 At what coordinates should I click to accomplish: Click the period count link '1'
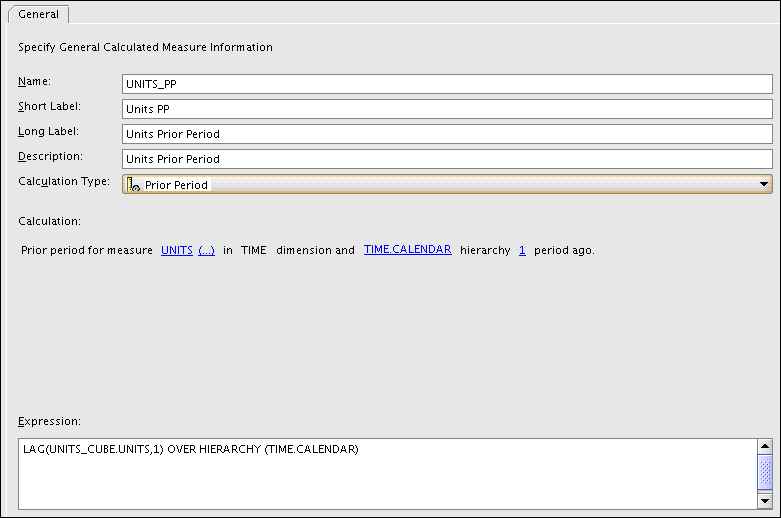[522, 250]
